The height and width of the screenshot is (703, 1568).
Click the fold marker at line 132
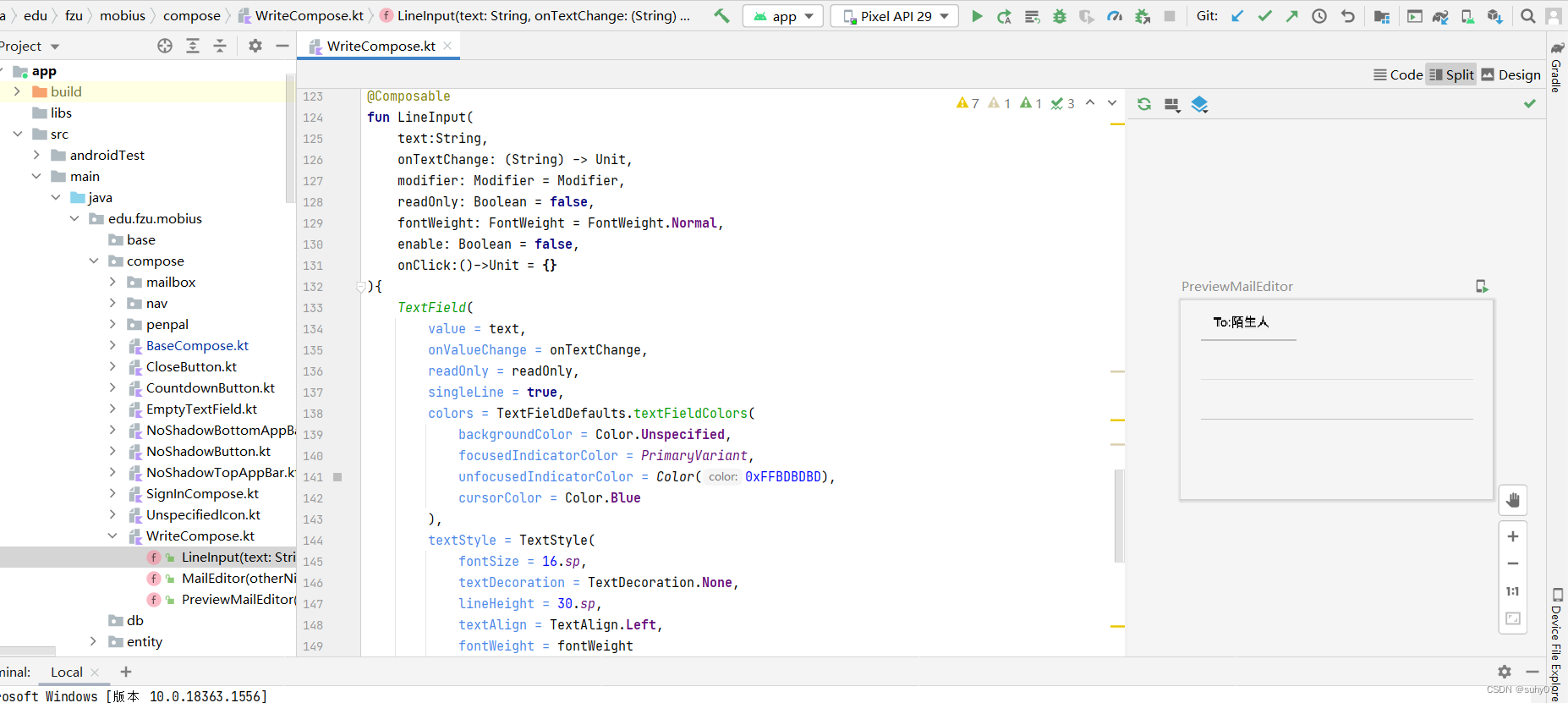[x=361, y=287]
